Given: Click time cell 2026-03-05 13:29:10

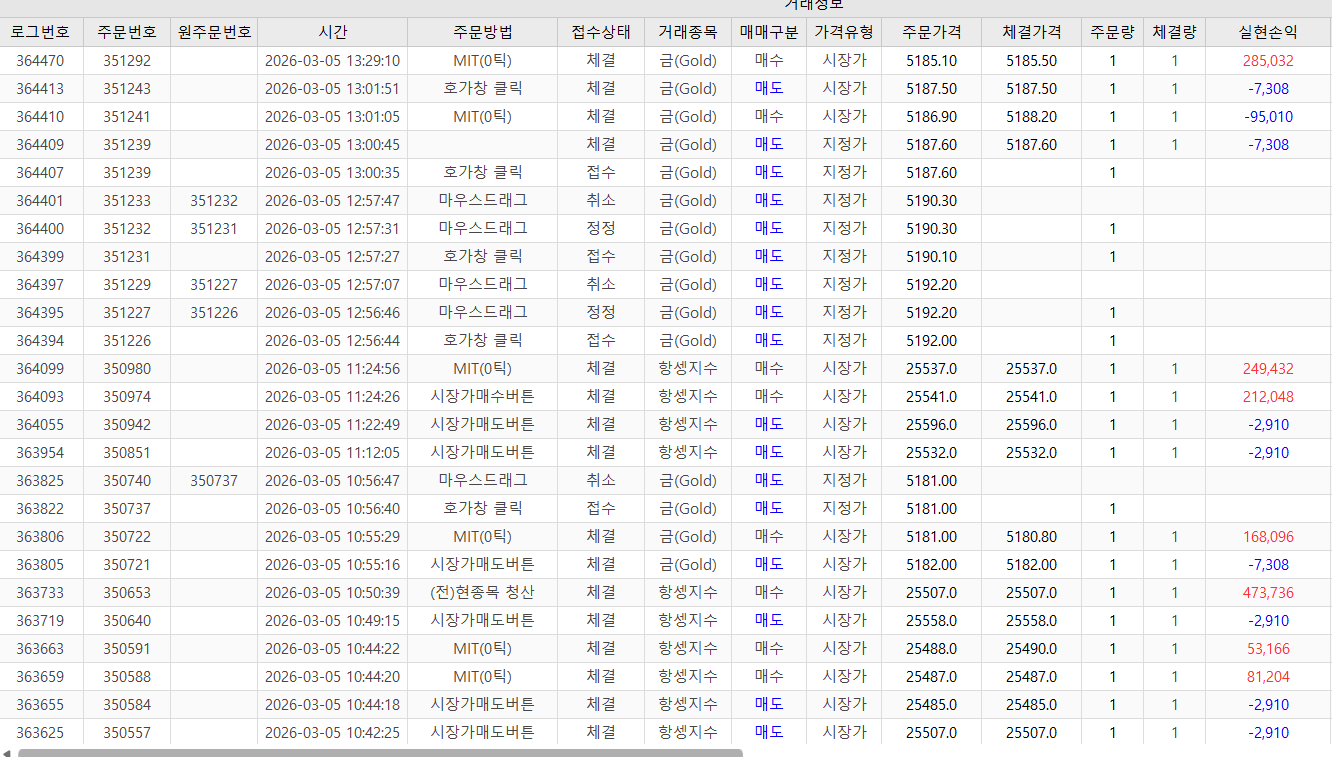Looking at the screenshot, I should point(332,60).
